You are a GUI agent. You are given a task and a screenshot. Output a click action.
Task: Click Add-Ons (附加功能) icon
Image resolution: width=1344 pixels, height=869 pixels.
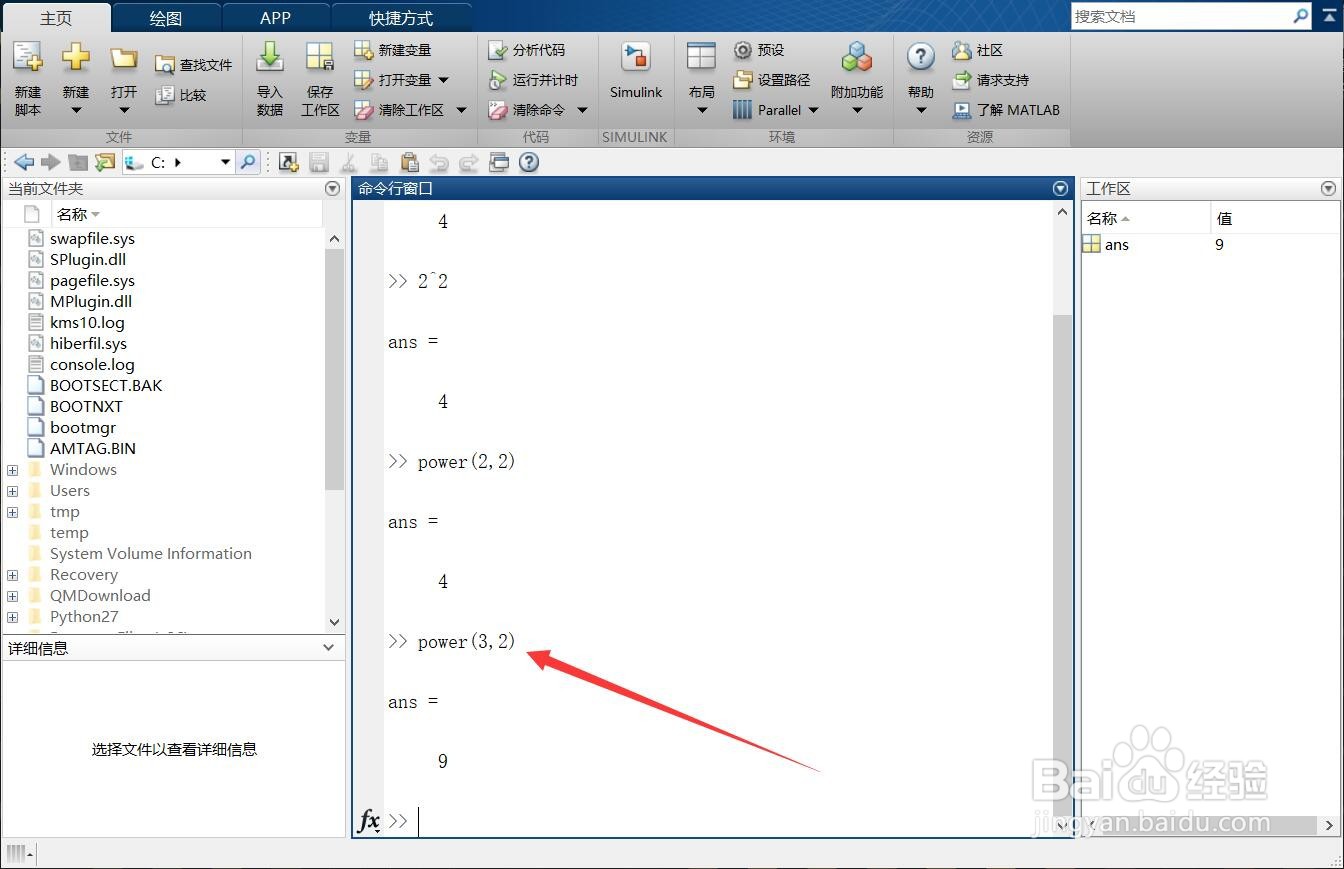[857, 58]
